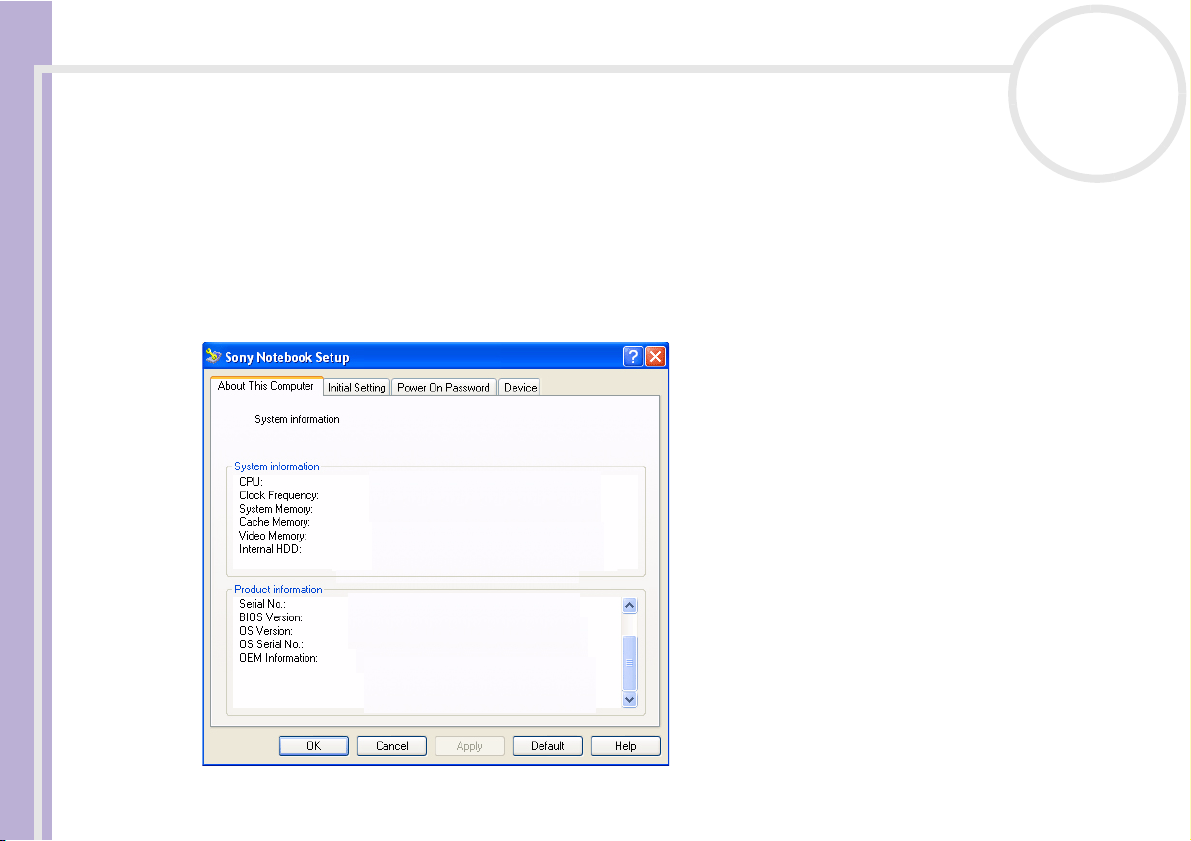Click the greyed-out Apply button
The height and width of the screenshot is (841, 1191).
(x=469, y=746)
